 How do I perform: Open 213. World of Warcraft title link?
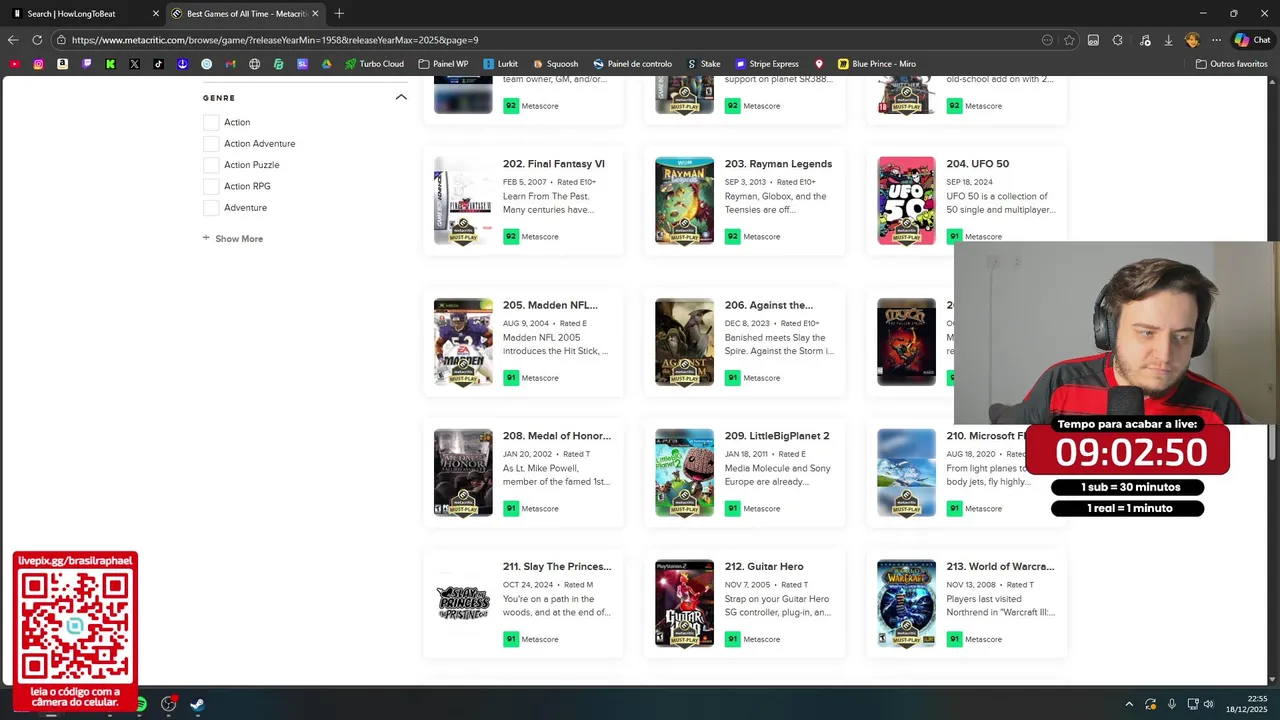[1000, 567]
